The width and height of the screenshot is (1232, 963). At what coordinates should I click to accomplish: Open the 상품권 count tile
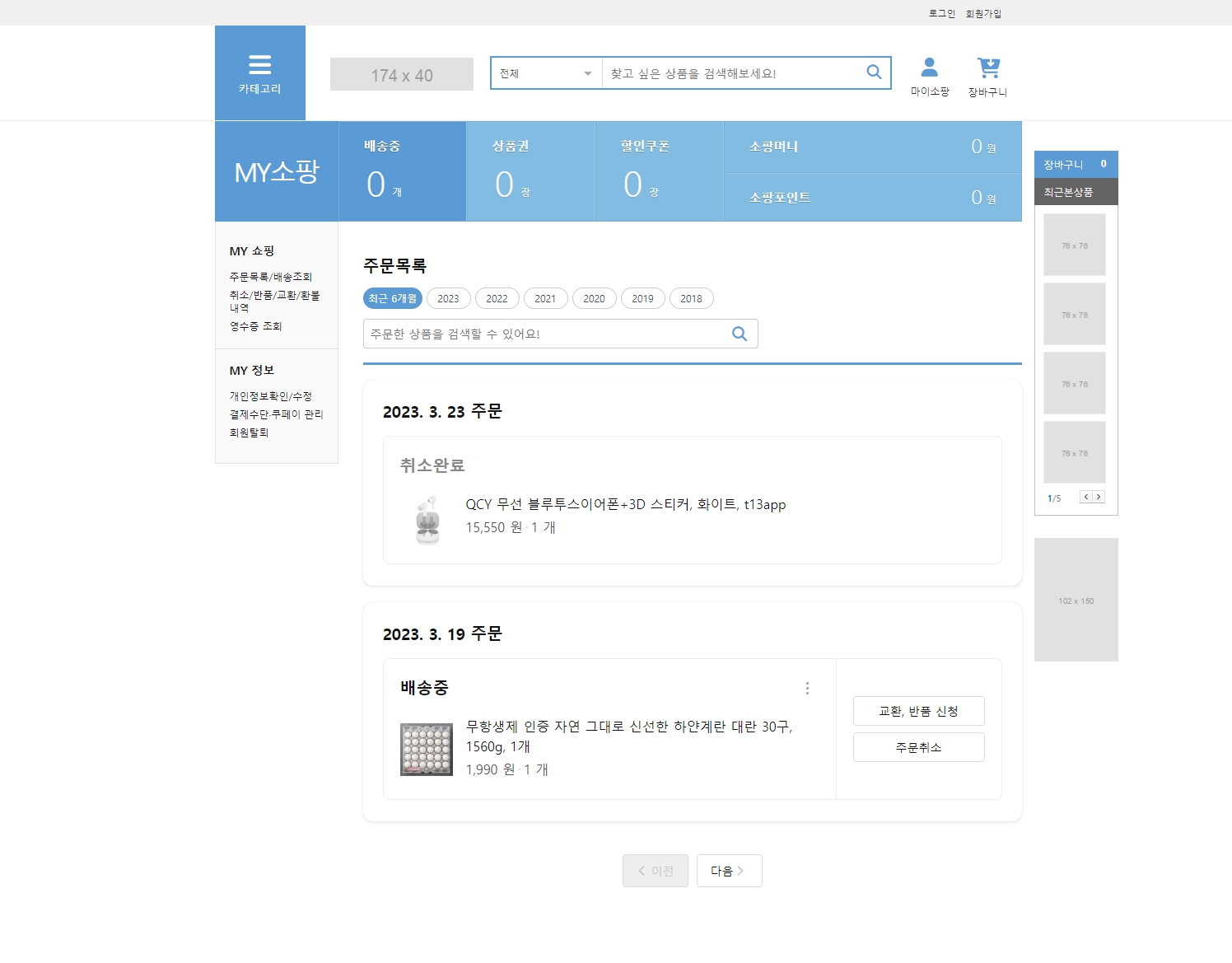click(x=531, y=171)
